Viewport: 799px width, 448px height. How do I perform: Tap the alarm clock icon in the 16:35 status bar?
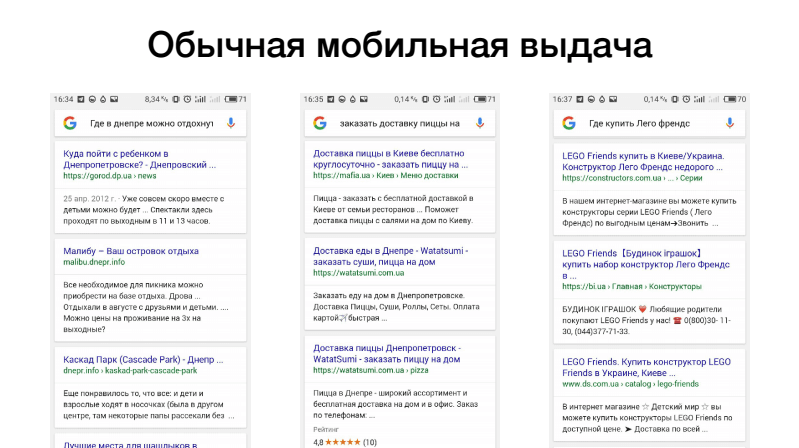436,99
